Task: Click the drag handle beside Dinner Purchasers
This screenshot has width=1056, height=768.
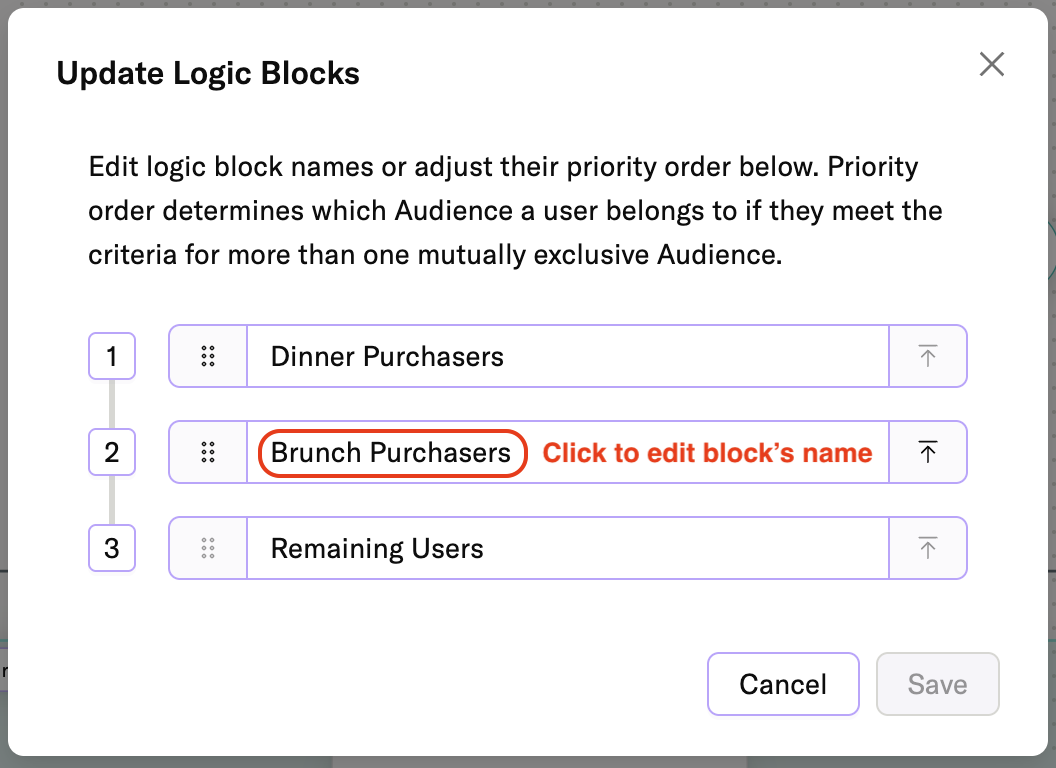Action: 208,356
